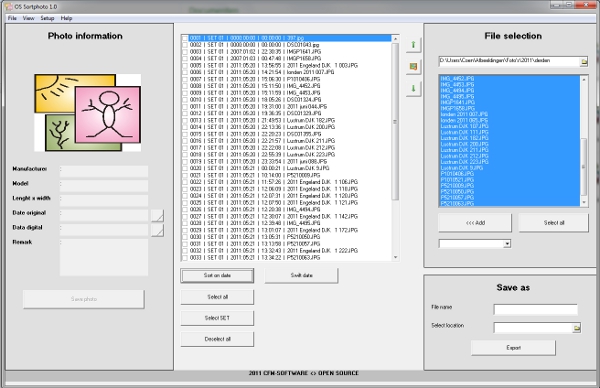The width and height of the screenshot is (600, 388).
Task: Click the Export button
Action: [x=513, y=348]
